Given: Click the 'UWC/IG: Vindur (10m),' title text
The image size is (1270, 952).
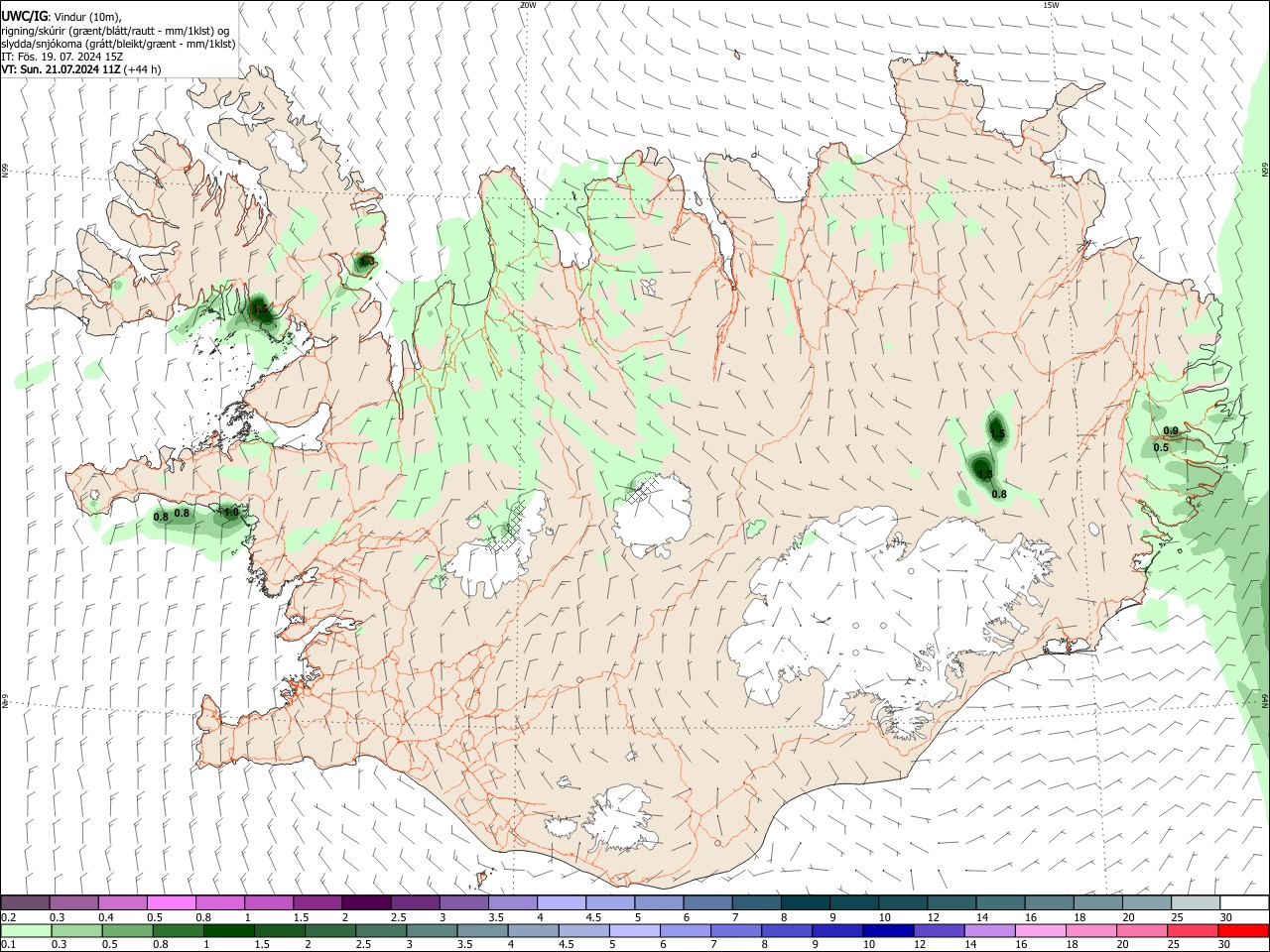Looking at the screenshot, I should (x=62, y=17).
